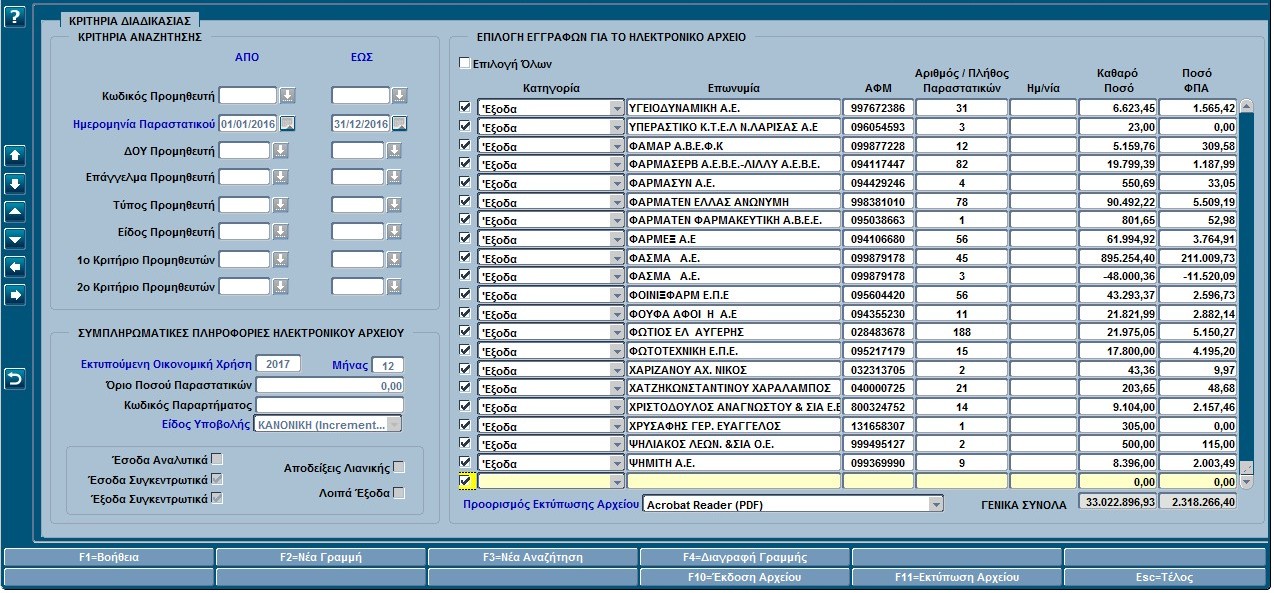Select the ΚΡΙΤΗΡΙΑ ΔΙΑΔΙΚΑΣΙΑΣ tab
This screenshot has width=1274, height=593.
coord(131,20)
